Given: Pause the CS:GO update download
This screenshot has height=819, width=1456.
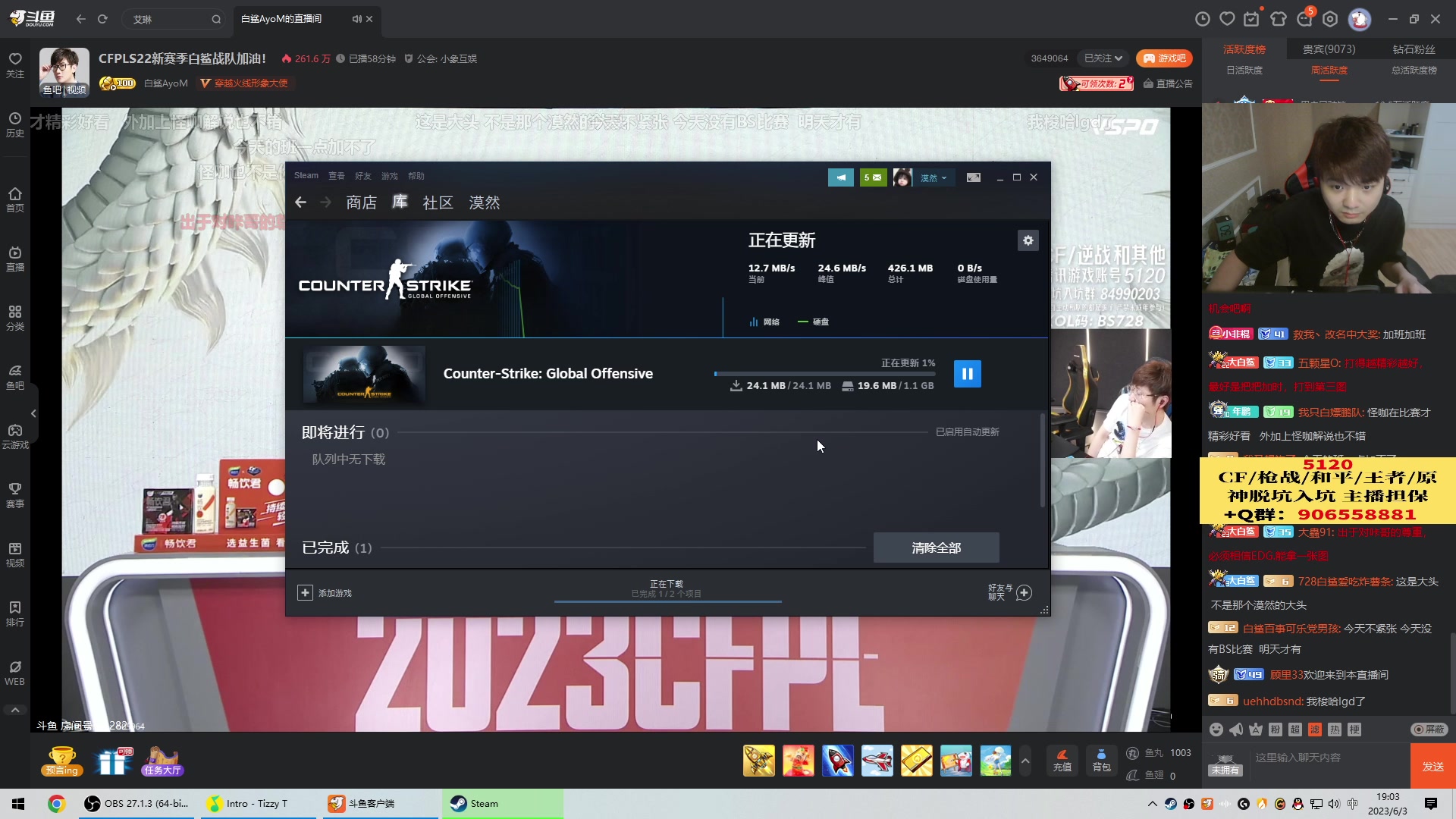Looking at the screenshot, I should coord(967,373).
